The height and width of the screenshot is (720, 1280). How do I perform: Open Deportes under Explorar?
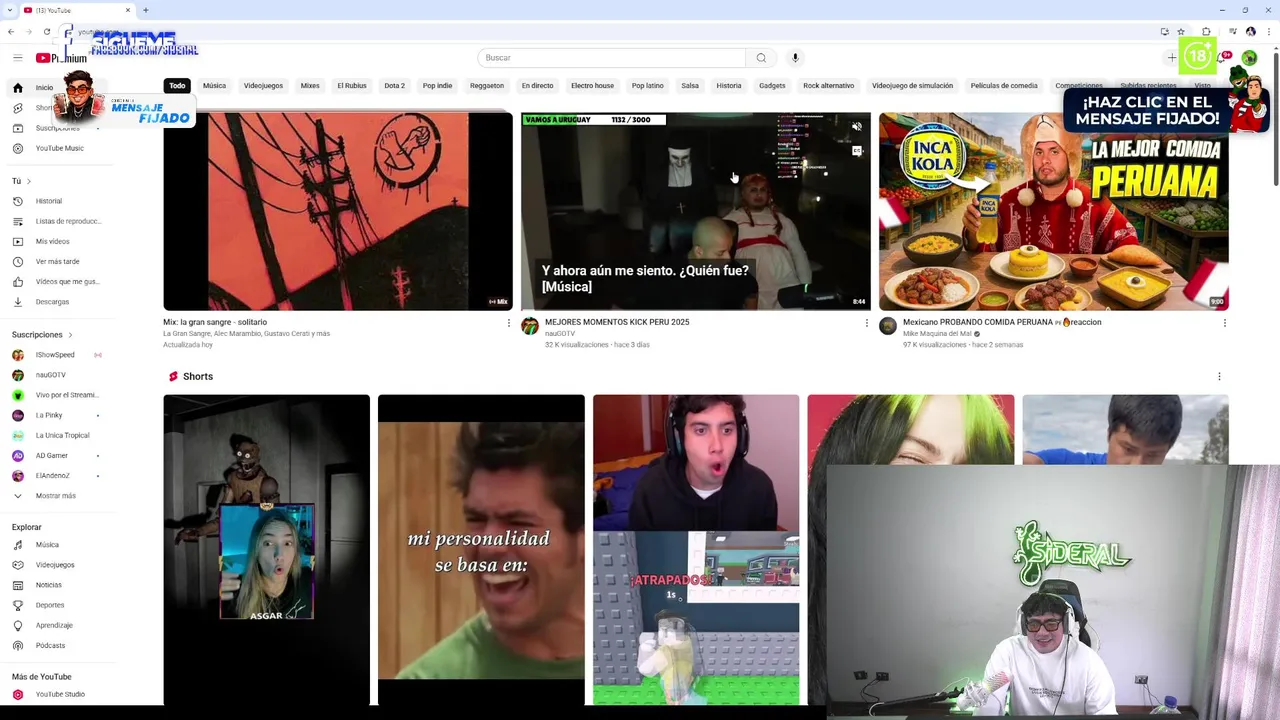pos(50,605)
